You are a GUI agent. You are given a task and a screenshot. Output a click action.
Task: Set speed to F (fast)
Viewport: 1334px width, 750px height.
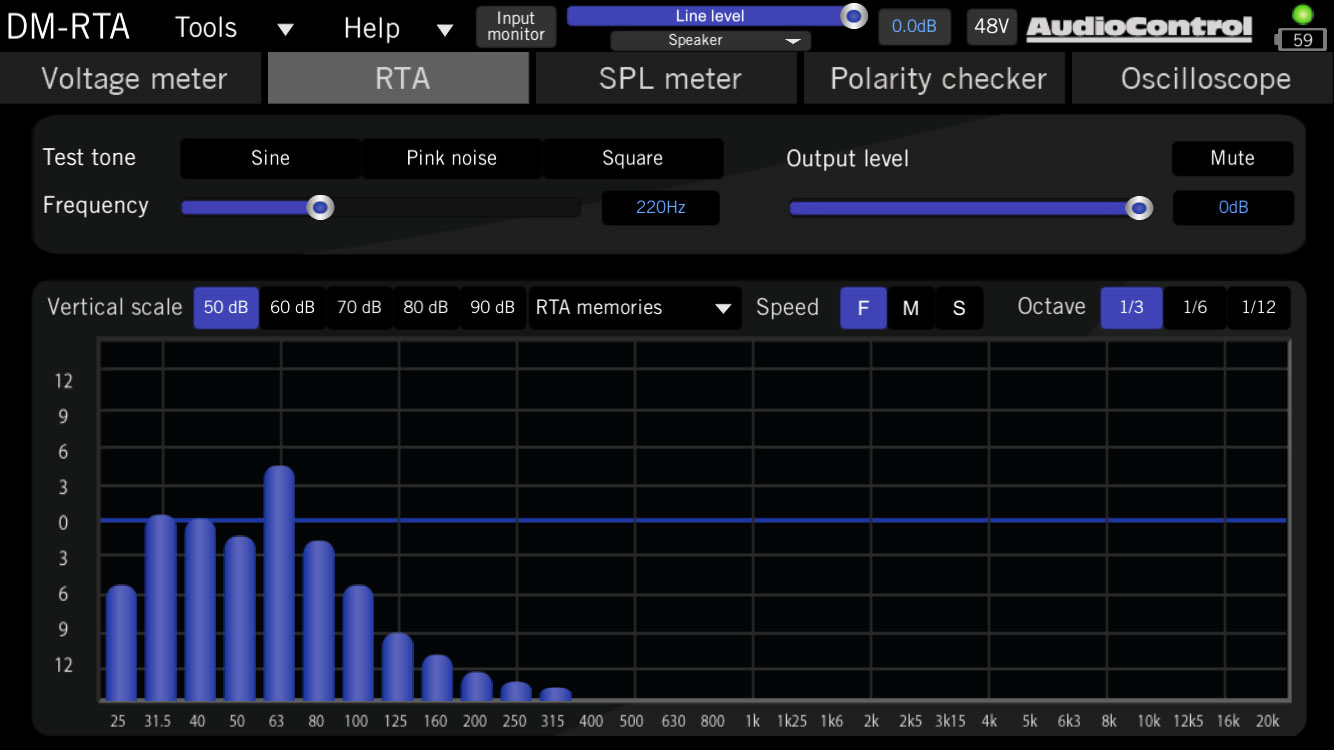863,308
